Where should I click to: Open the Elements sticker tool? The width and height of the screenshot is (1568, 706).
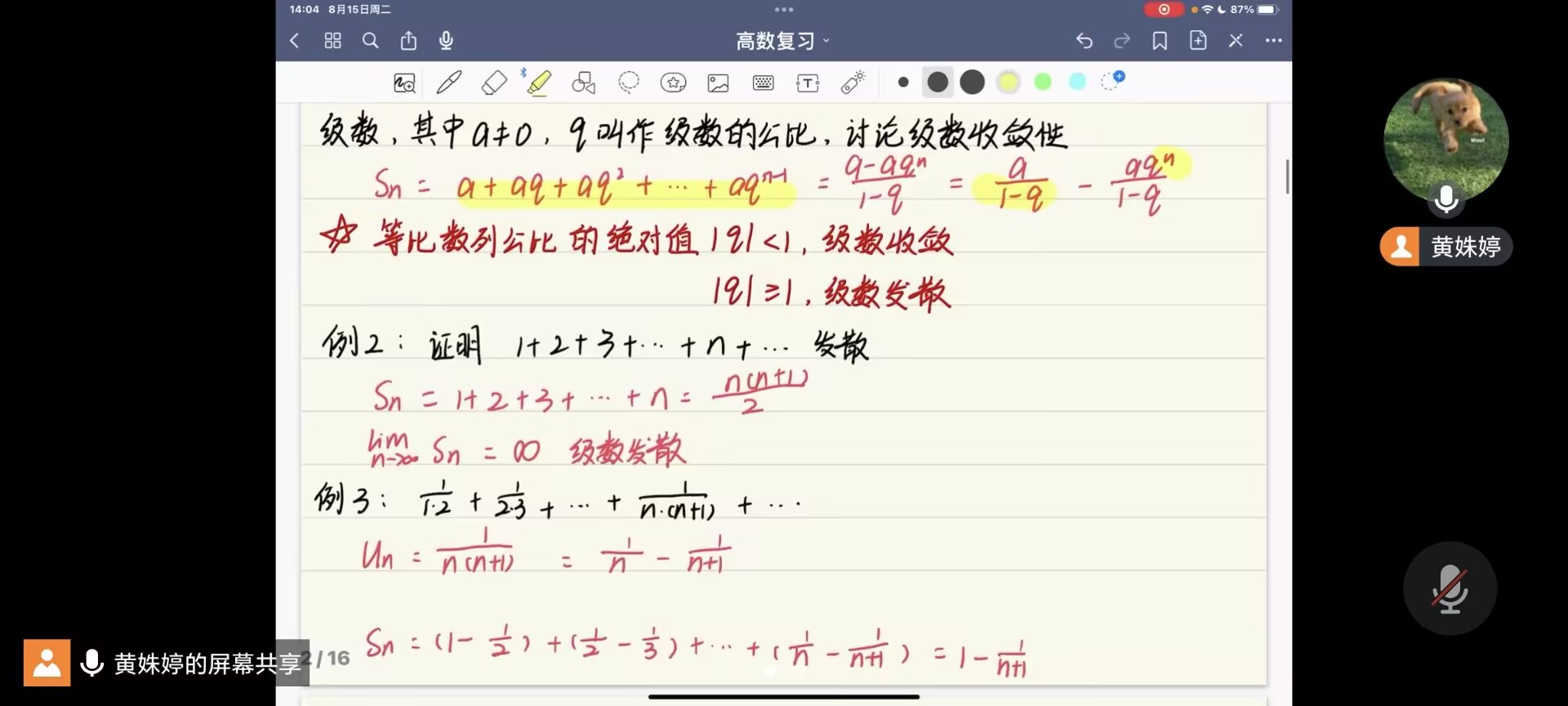click(x=673, y=83)
